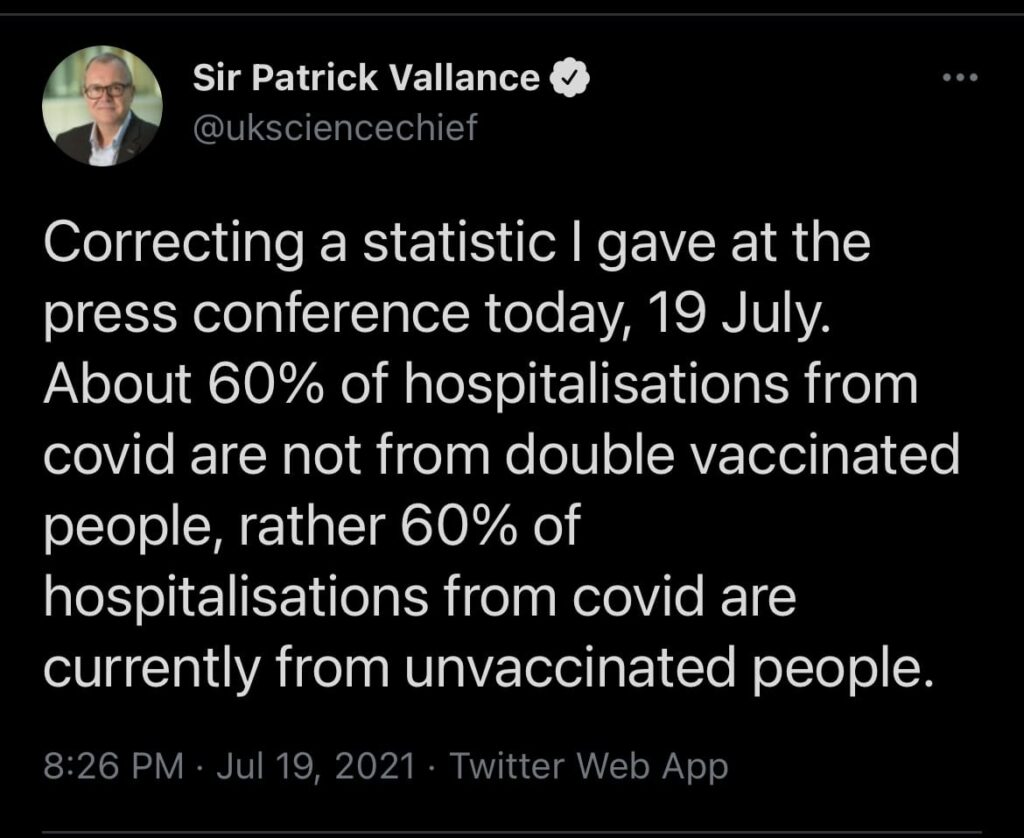The width and height of the screenshot is (1024, 838).
Task: Open the Sir Patrick Vallance display name
Action: [366, 78]
